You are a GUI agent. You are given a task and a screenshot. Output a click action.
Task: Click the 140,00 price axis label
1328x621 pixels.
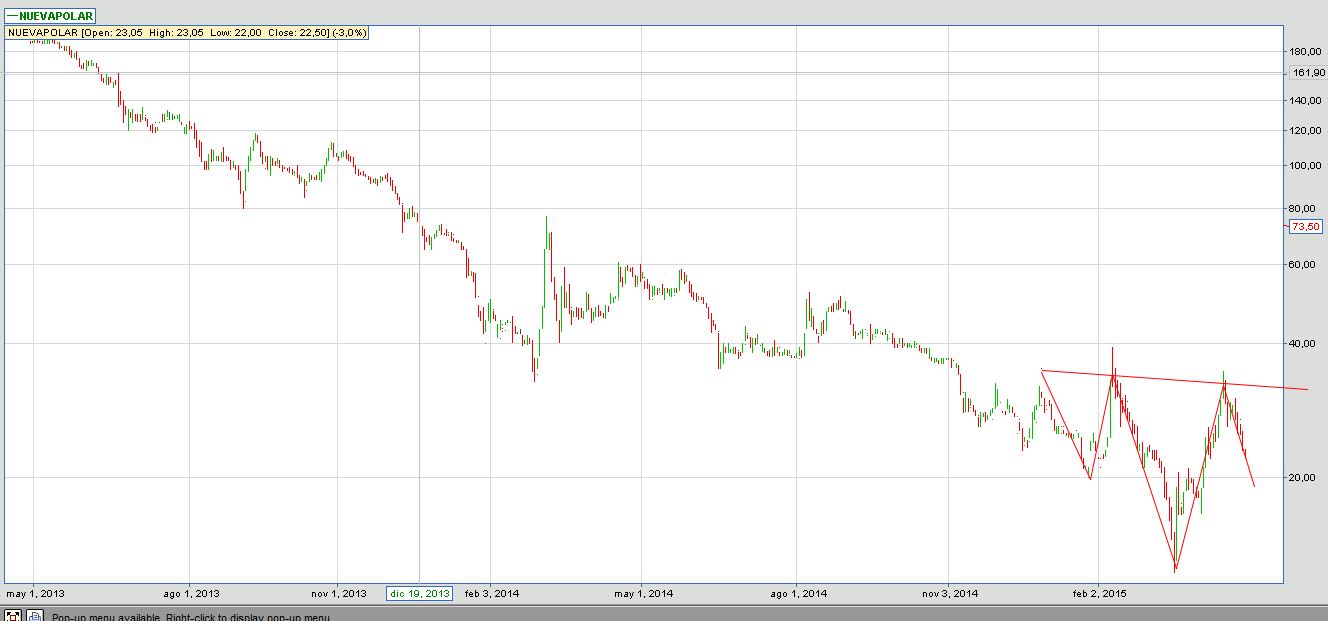[x=1307, y=101]
